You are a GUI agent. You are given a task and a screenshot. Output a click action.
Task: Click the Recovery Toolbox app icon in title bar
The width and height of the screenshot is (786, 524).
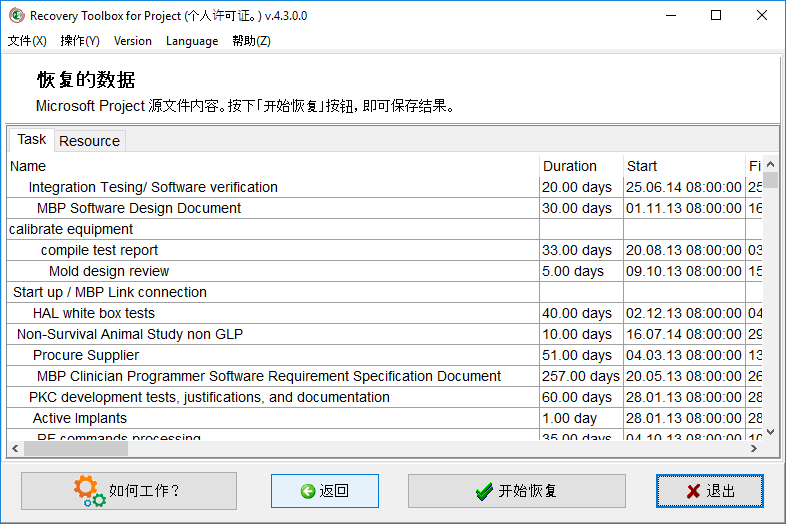coord(17,16)
